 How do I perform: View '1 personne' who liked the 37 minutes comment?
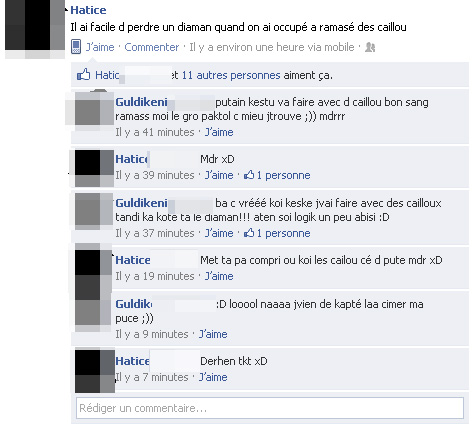(283, 233)
